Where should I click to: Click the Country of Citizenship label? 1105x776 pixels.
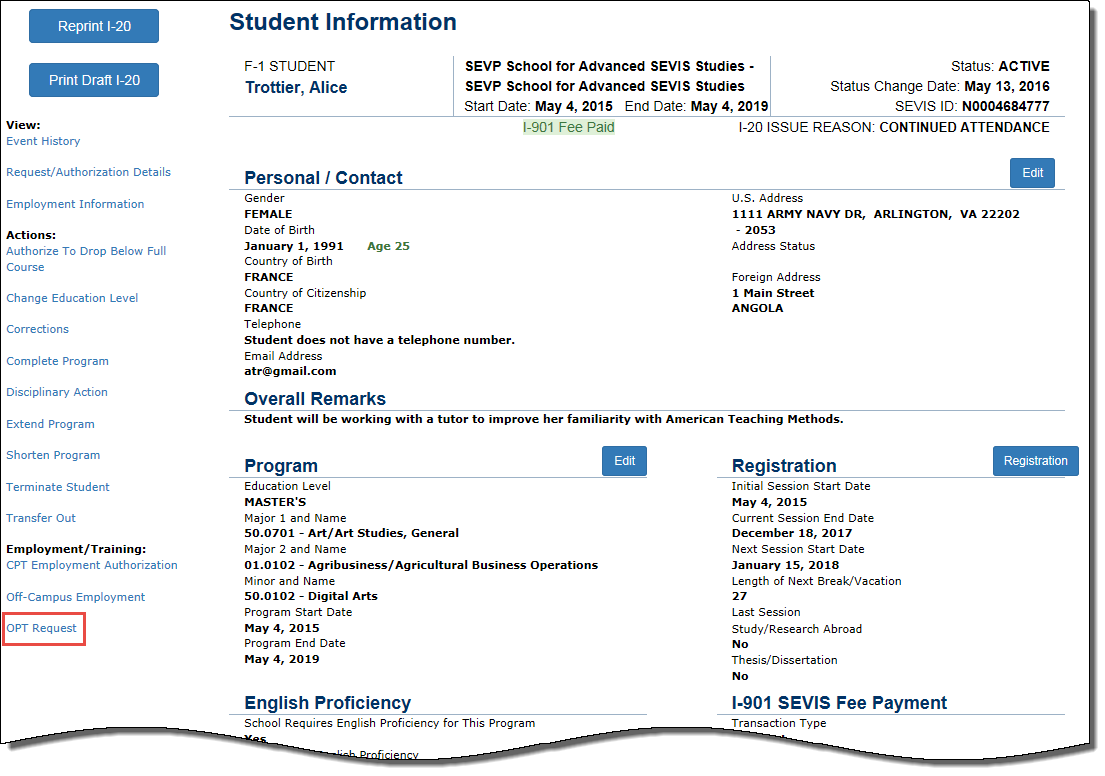(x=305, y=293)
